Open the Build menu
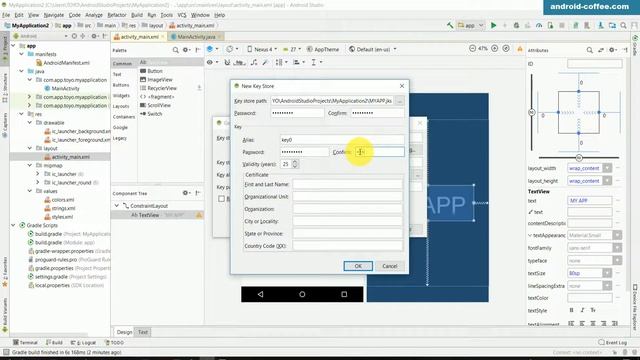Image resolution: width=640 pixels, height=360 pixels. tap(137, 15)
